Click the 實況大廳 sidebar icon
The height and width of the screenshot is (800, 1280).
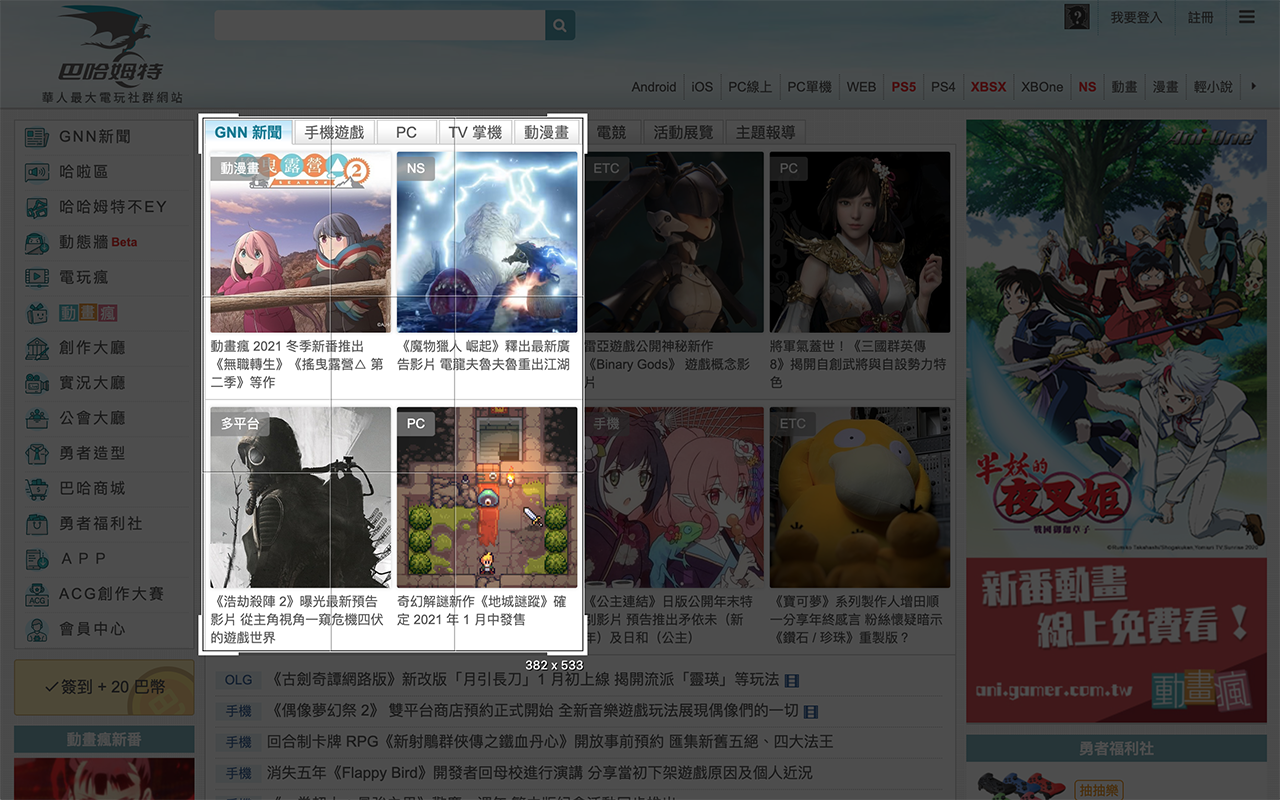(x=37, y=383)
